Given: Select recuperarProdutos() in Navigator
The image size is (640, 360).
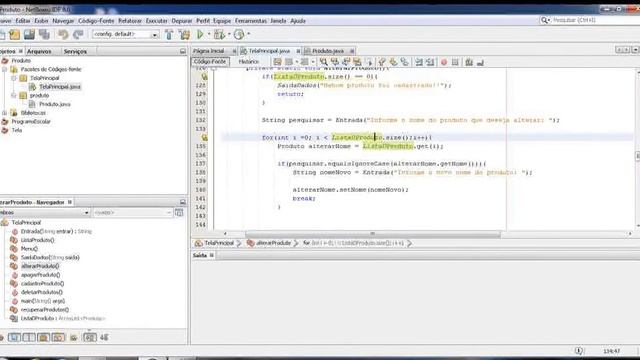Looking at the screenshot, I should point(45,310).
